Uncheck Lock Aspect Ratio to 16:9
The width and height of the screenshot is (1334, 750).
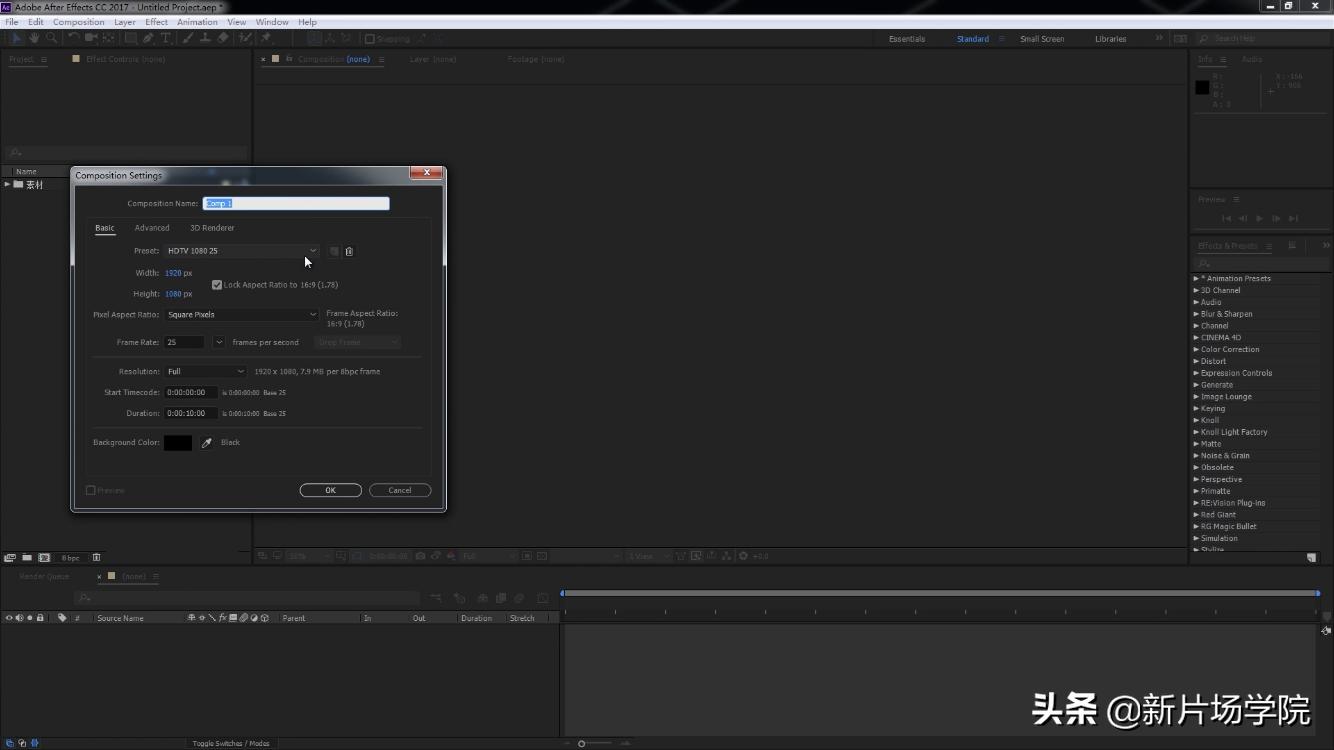[x=217, y=285]
